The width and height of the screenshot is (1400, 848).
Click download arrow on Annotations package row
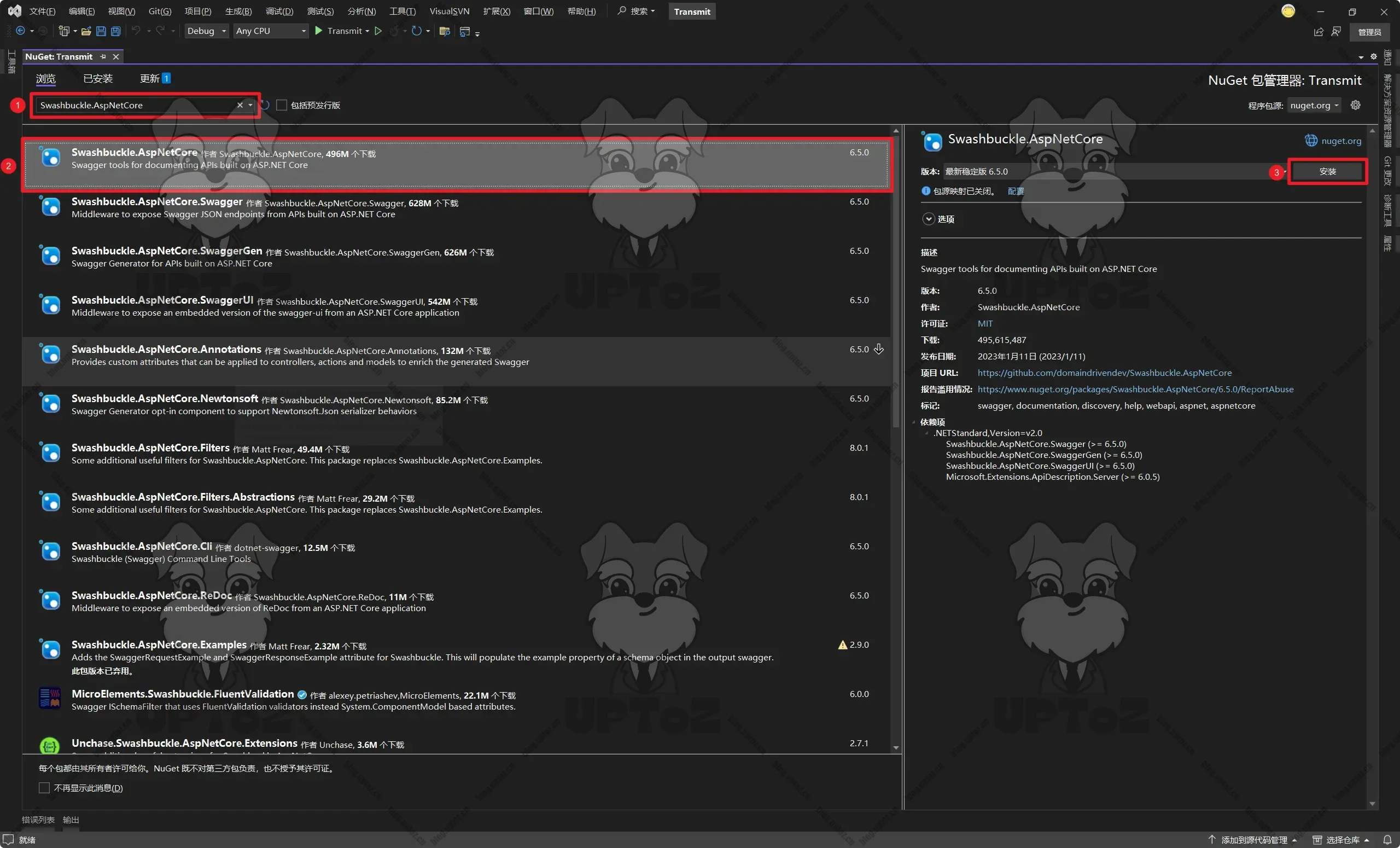[878, 349]
